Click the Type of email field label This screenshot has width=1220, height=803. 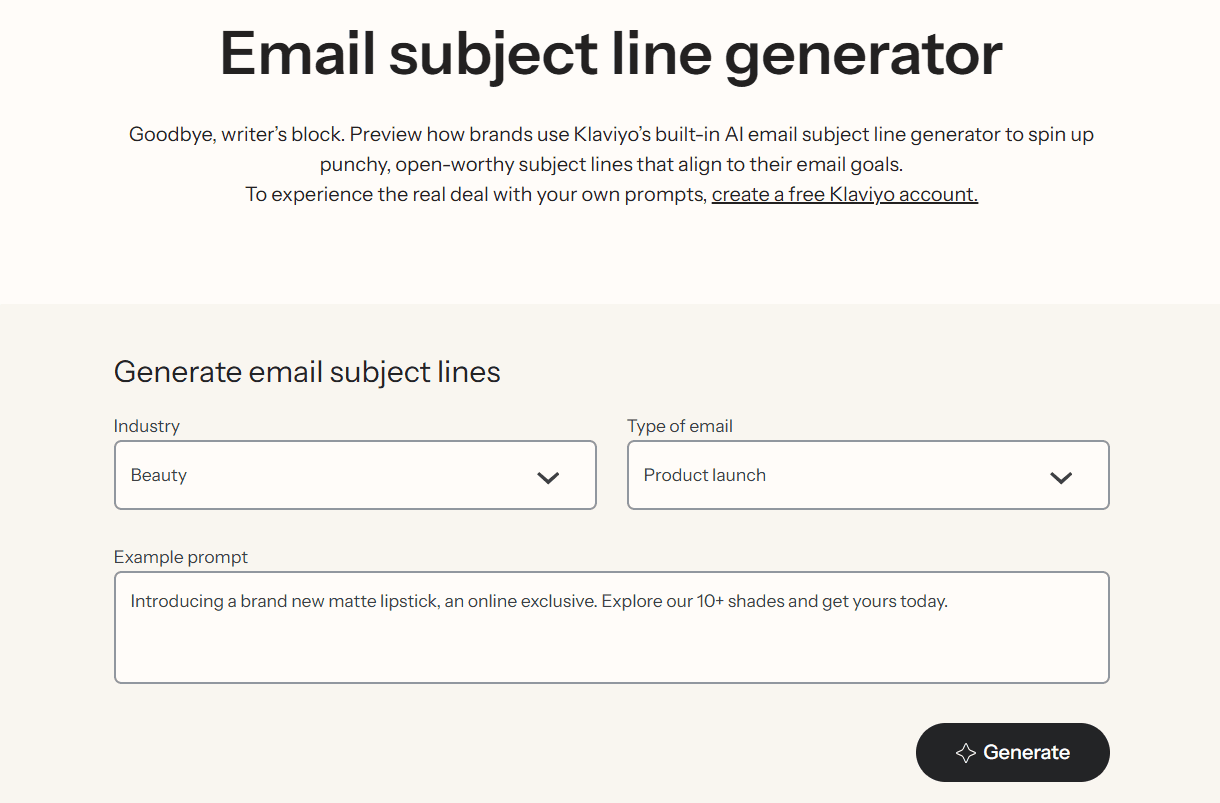pos(680,426)
